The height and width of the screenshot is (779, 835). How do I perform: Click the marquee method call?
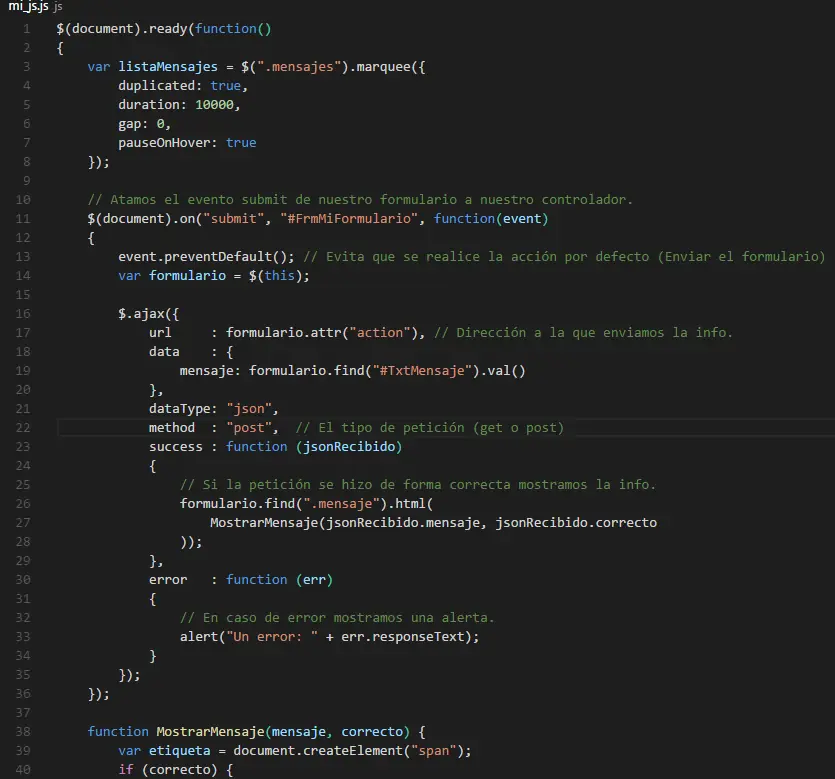[383, 67]
